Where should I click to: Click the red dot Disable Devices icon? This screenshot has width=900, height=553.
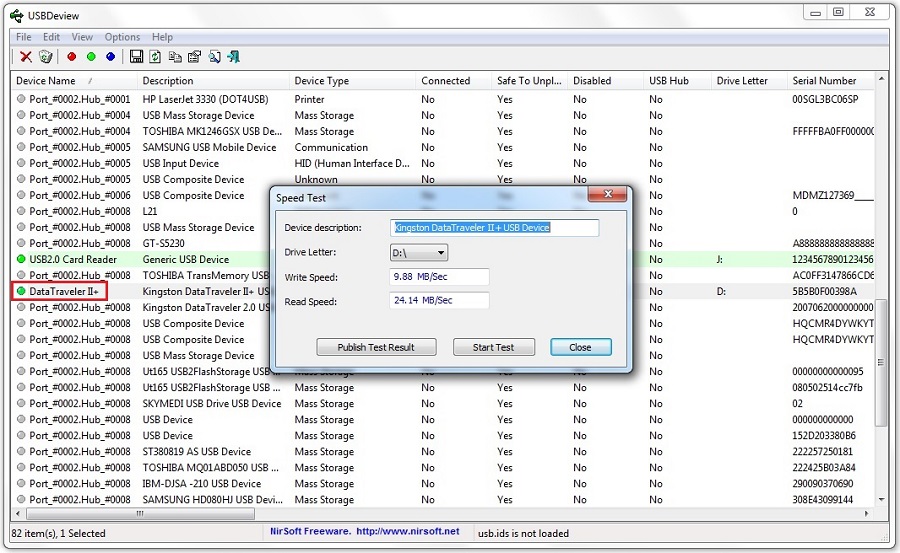click(x=72, y=56)
